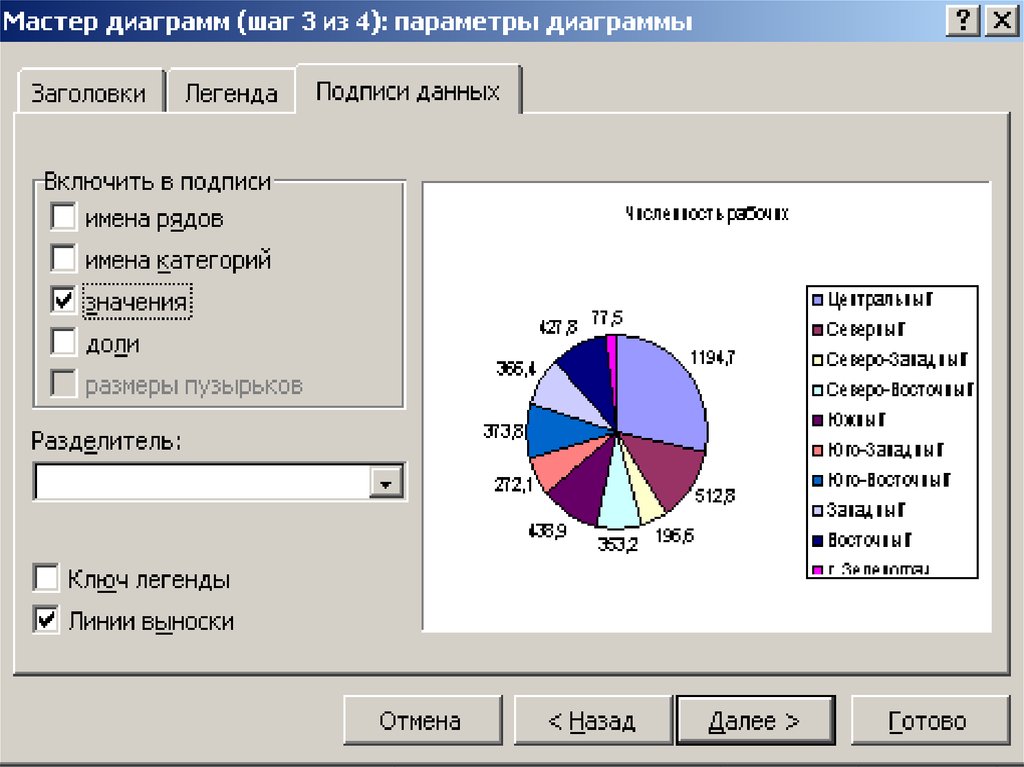
Task: Select the Подписи данных tab
Action: point(408,90)
